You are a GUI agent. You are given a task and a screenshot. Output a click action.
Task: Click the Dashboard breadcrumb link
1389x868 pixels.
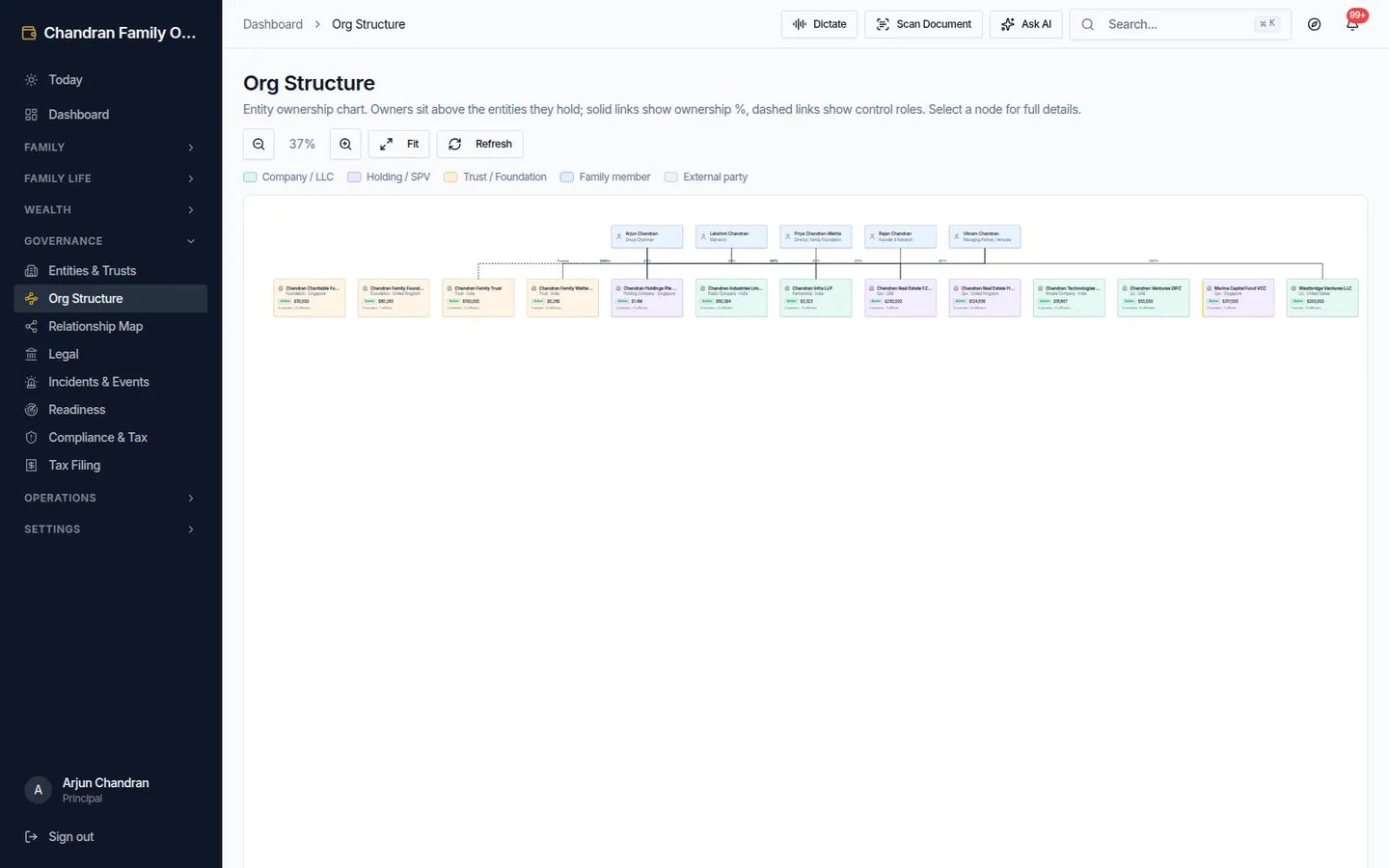pos(273,24)
